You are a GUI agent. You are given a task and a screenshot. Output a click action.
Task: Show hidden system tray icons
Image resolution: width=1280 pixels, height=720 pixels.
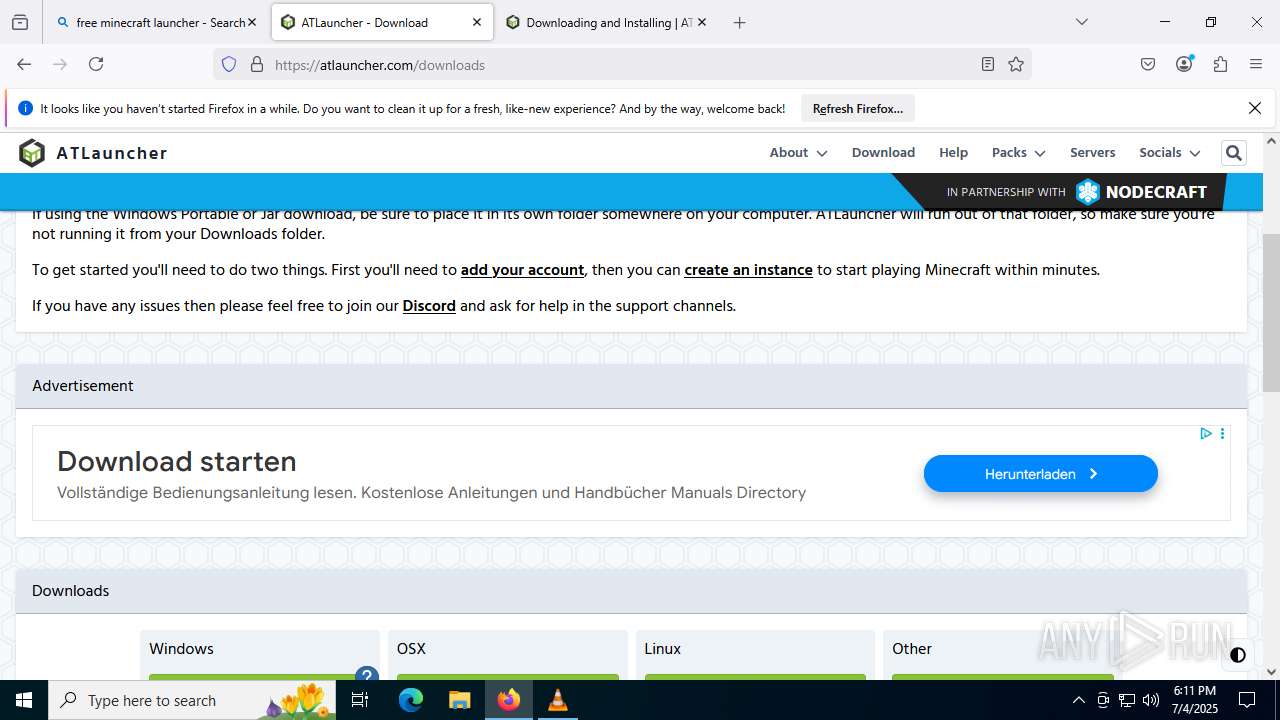click(1078, 700)
